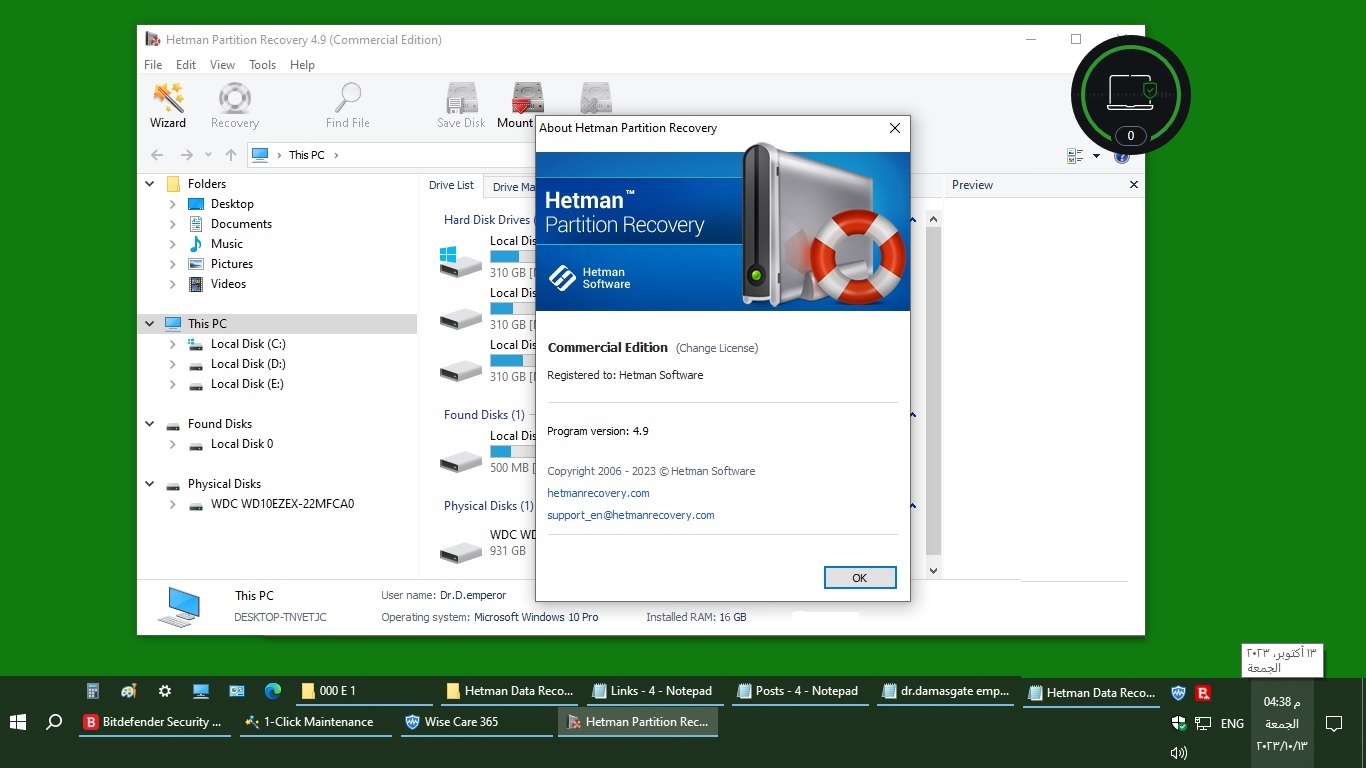Click the ENG language indicator
1366x768 pixels.
pyautogui.click(x=1232, y=723)
